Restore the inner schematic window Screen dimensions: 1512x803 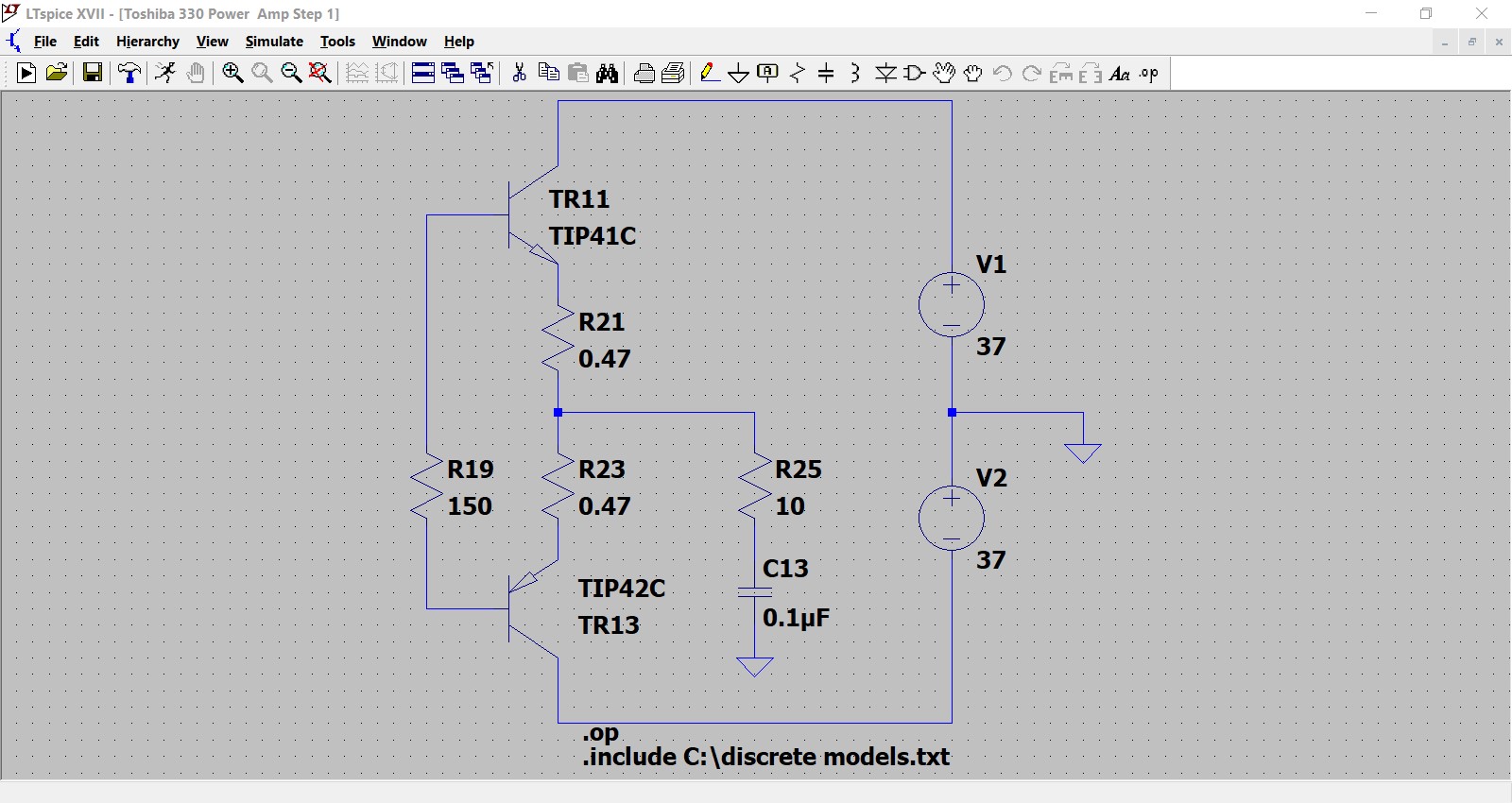1471,42
